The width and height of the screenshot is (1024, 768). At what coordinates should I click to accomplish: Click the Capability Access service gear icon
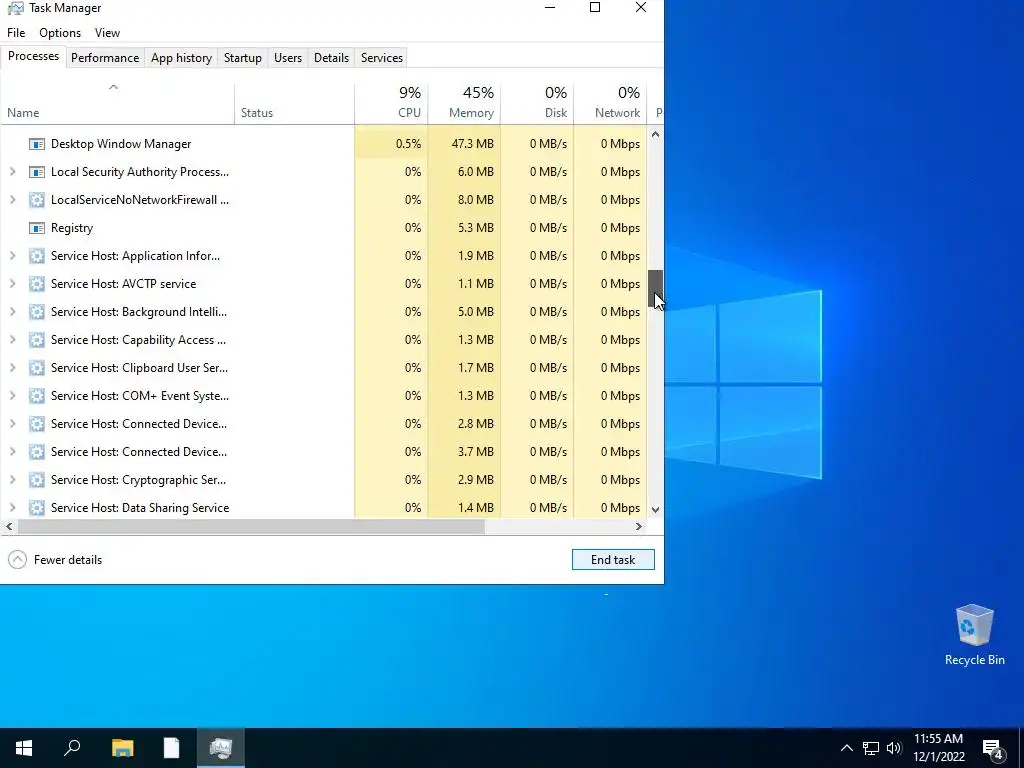point(37,340)
